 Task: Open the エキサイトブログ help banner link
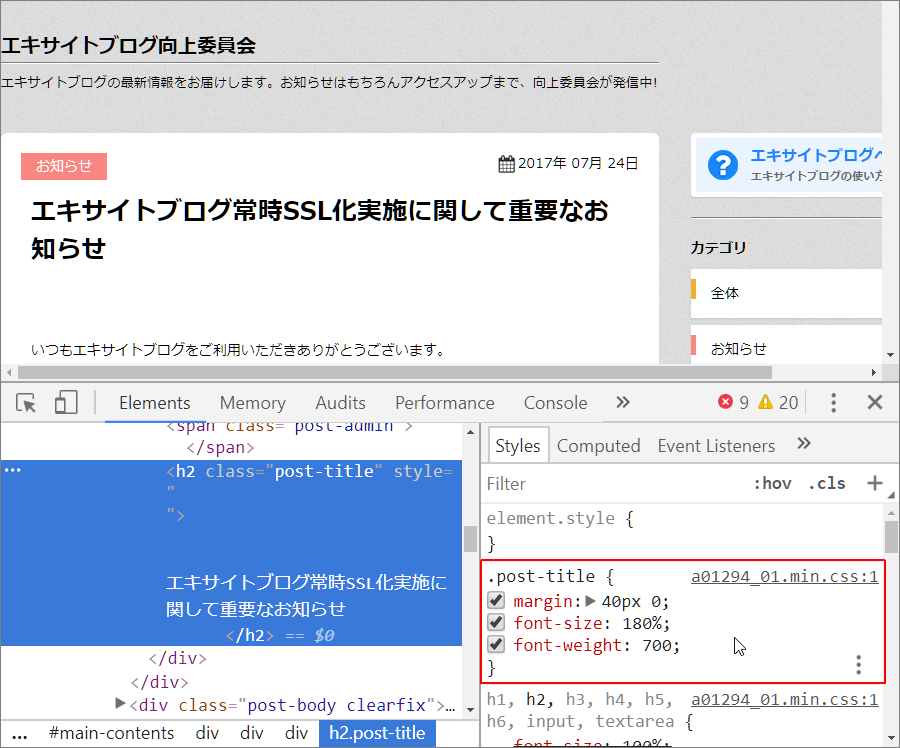[x=789, y=165]
